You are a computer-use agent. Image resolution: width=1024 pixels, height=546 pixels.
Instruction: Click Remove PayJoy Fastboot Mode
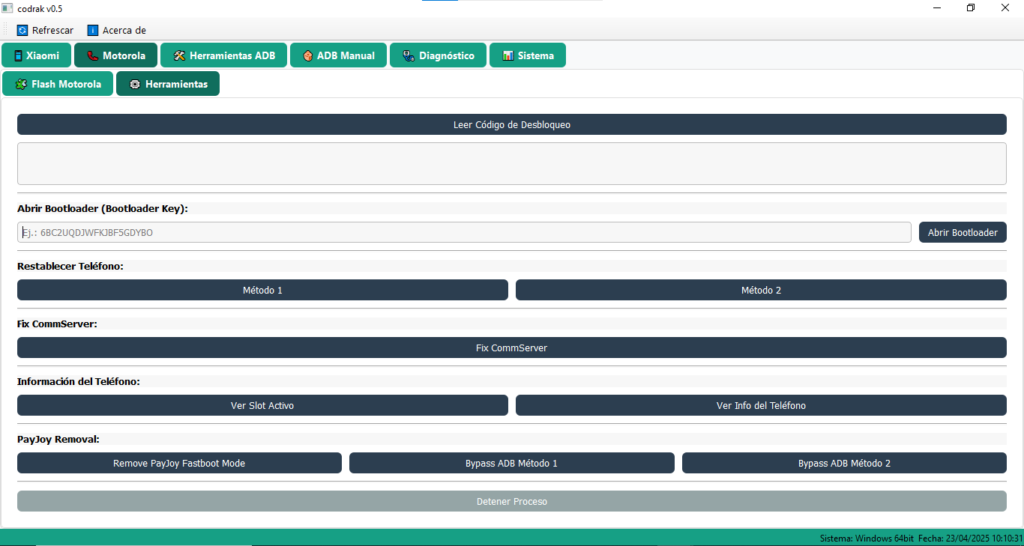(179, 464)
